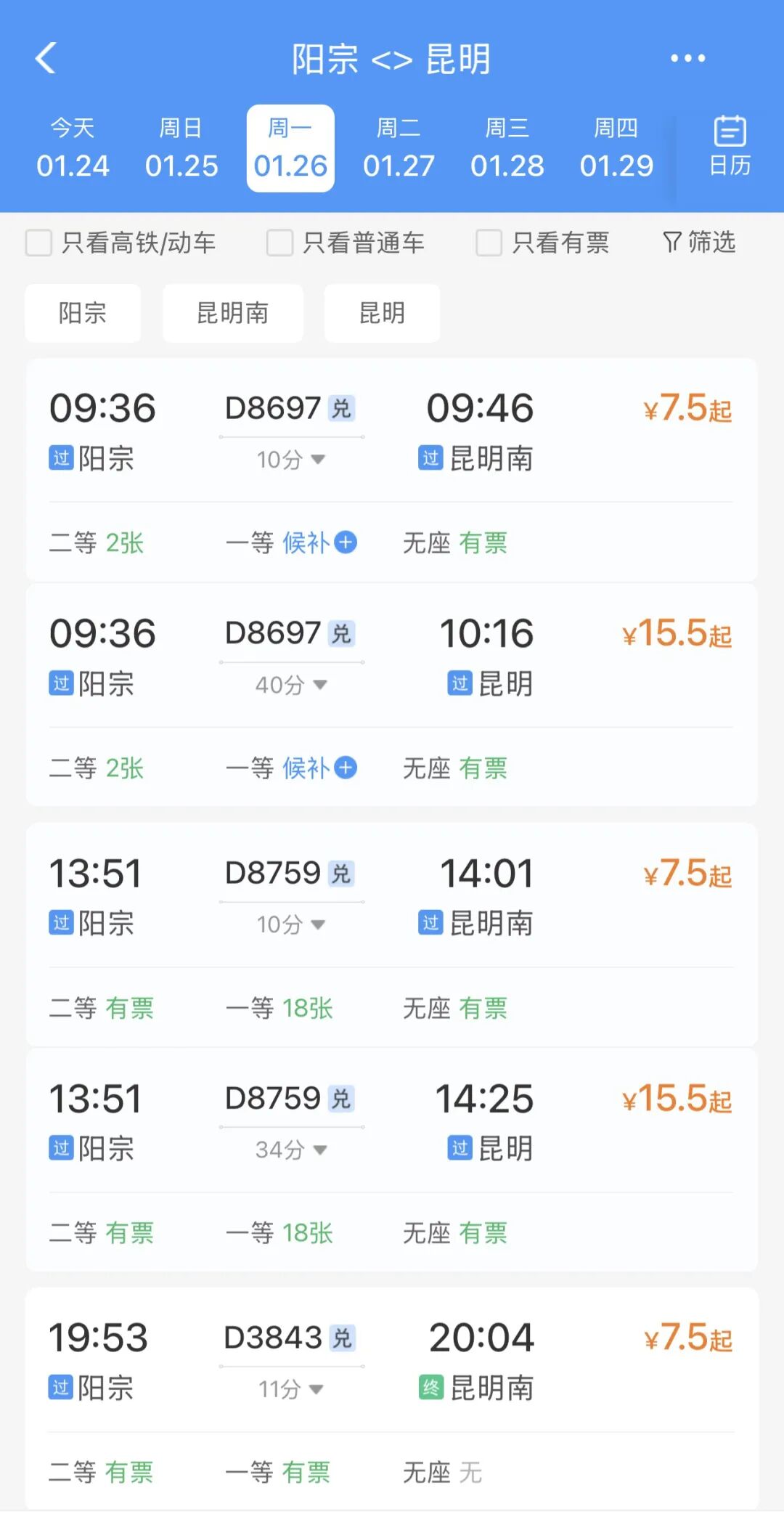
Task: Expand the 34分 duration dropdown arrow
Action: click(x=319, y=1150)
